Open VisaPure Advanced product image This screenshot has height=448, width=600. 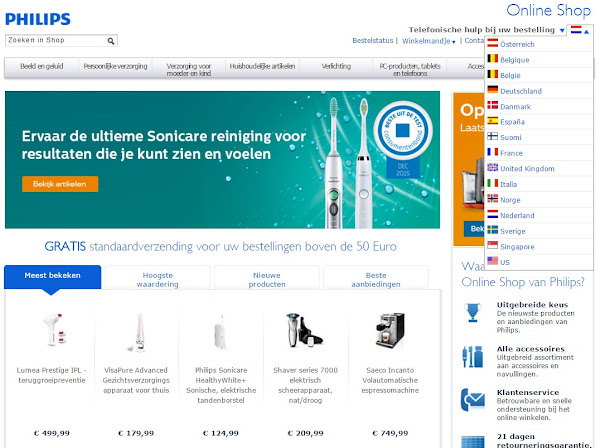pos(137,332)
